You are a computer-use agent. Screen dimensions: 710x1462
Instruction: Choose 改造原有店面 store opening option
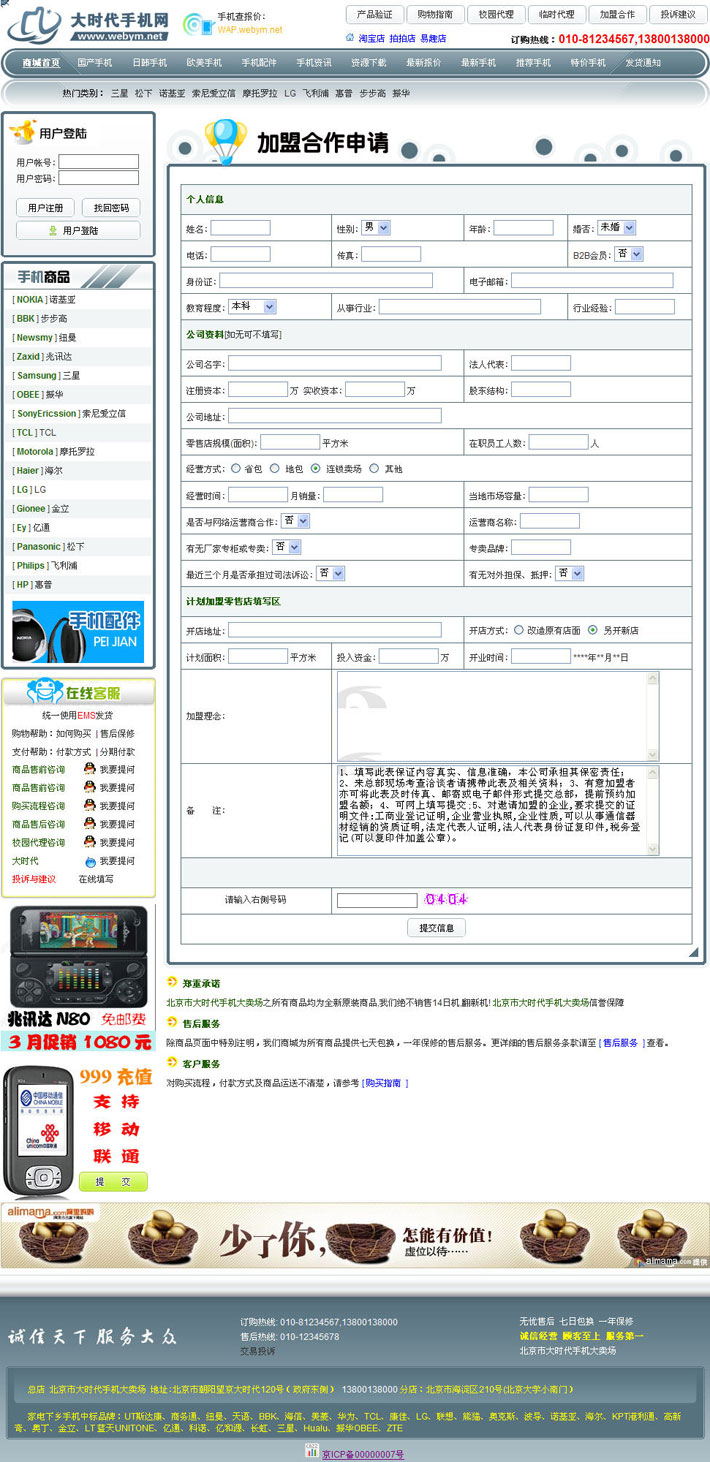(x=519, y=630)
